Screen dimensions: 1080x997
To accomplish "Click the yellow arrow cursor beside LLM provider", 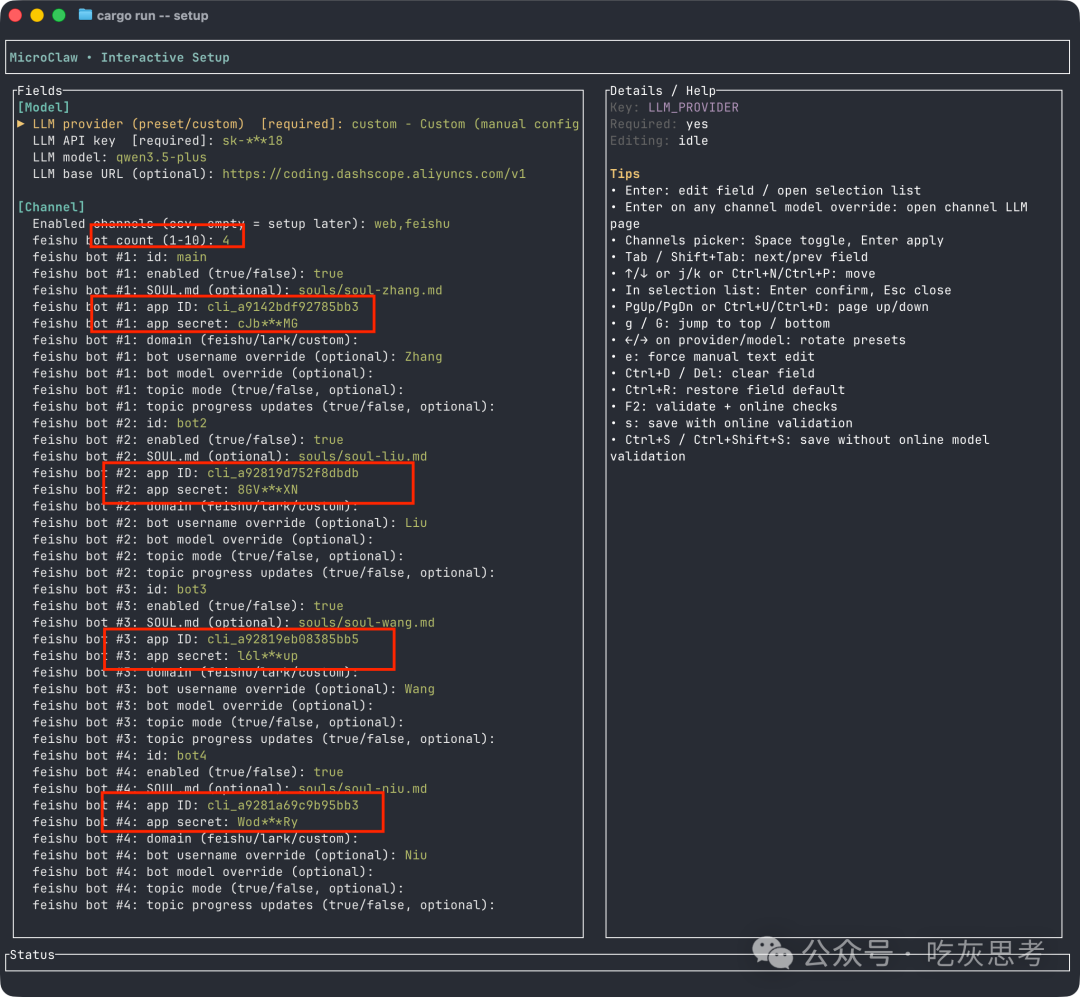I will (21, 124).
